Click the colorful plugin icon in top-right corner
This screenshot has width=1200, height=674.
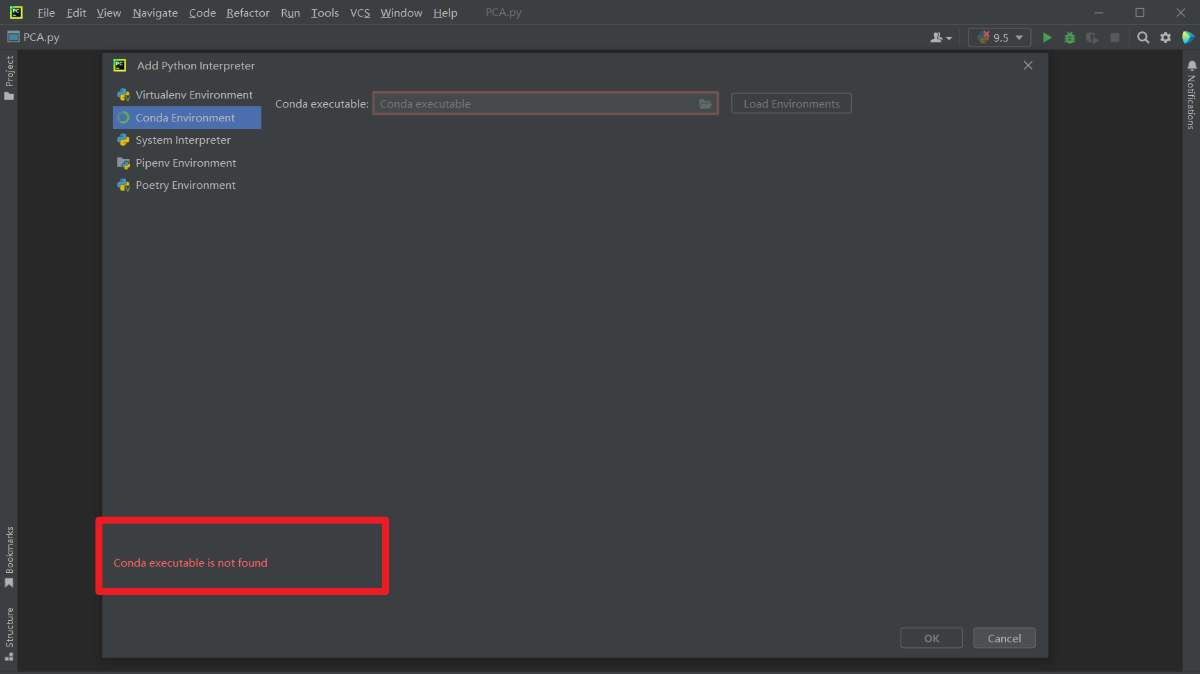pos(1188,38)
